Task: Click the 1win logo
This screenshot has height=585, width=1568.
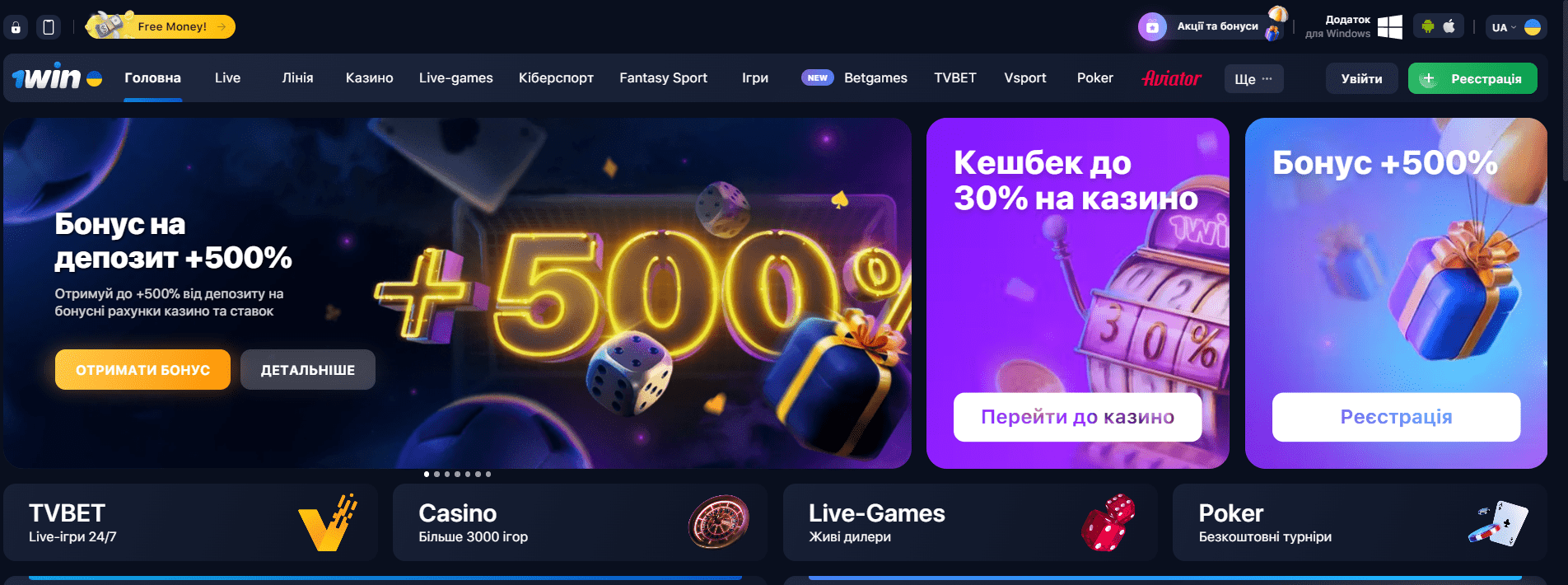Action: 57,77
